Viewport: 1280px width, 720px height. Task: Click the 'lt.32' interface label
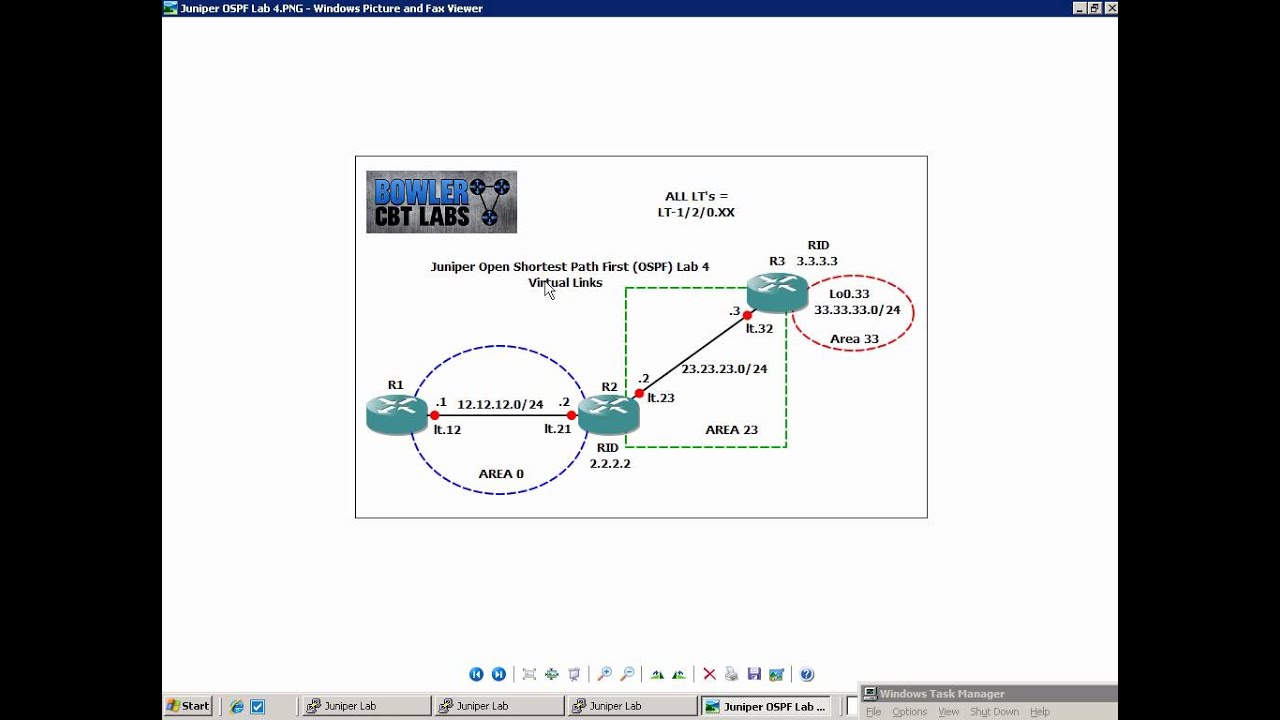[759, 328]
